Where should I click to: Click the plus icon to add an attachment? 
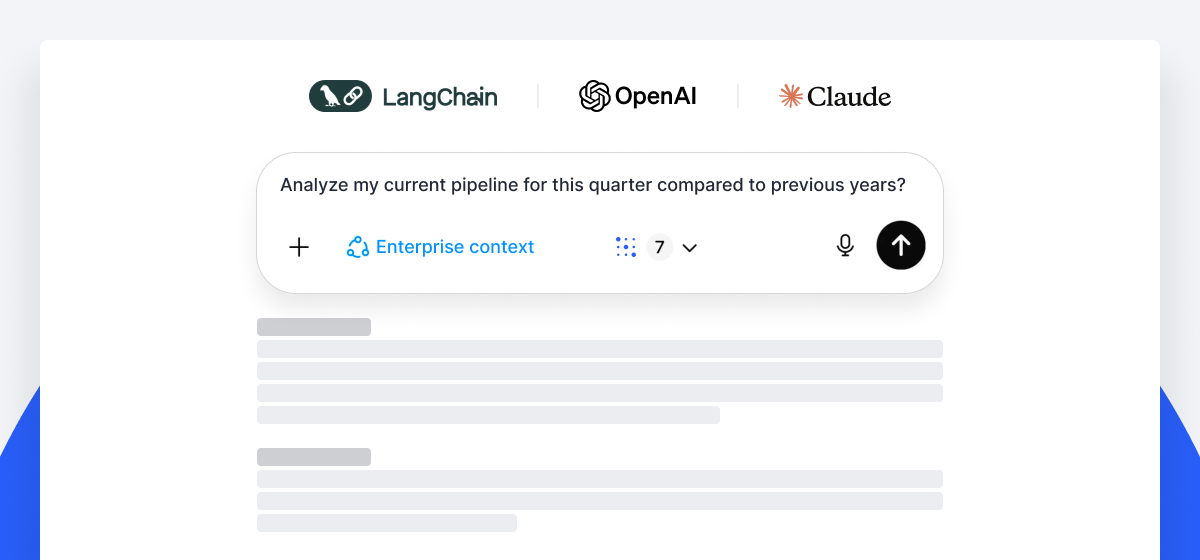(299, 247)
